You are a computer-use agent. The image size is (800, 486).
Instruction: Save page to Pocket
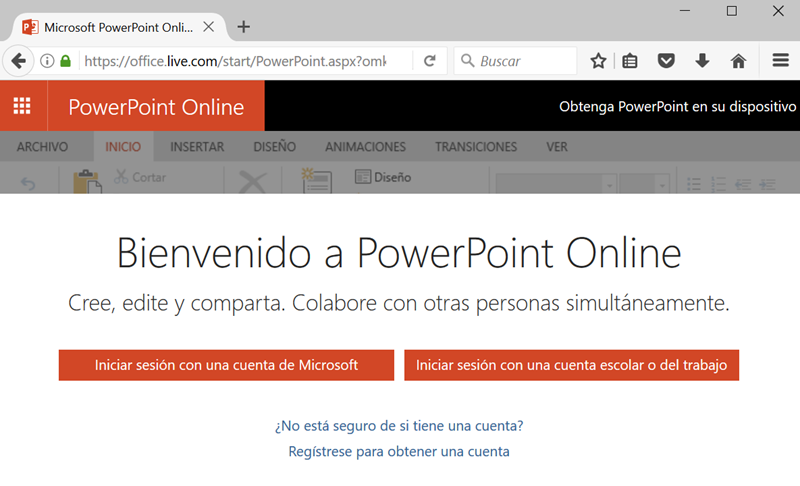coord(666,61)
